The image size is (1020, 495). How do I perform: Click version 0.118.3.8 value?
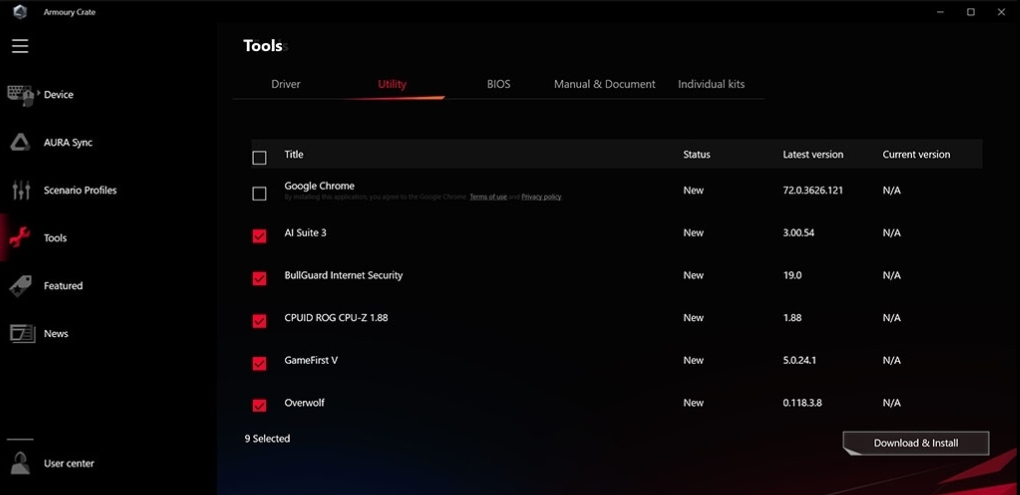point(802,403)
